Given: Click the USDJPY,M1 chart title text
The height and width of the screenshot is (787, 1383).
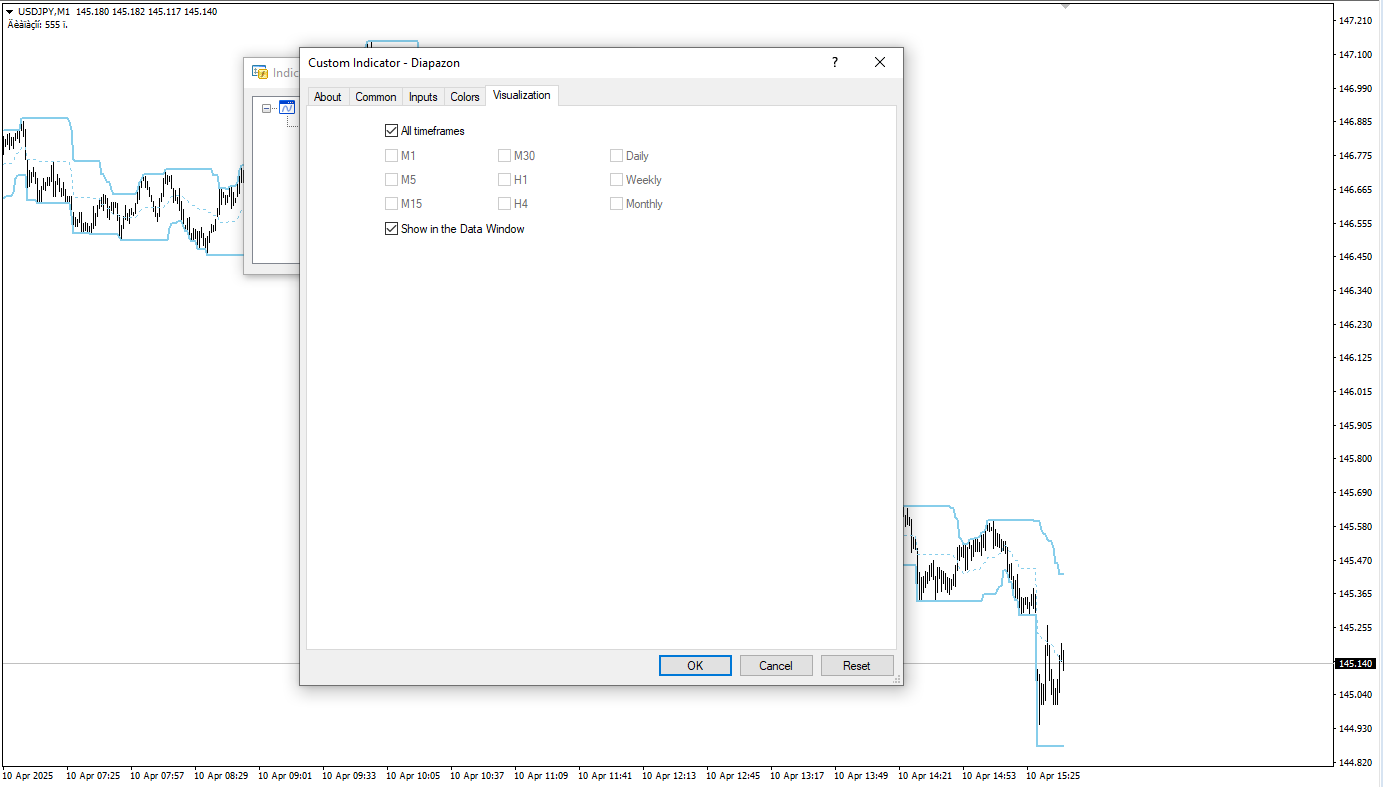Looking at the screenshot, I should (x=44, y=11).
